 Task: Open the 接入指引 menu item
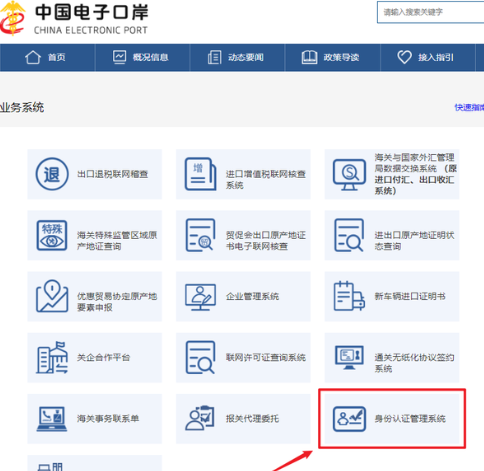[428, 57]
